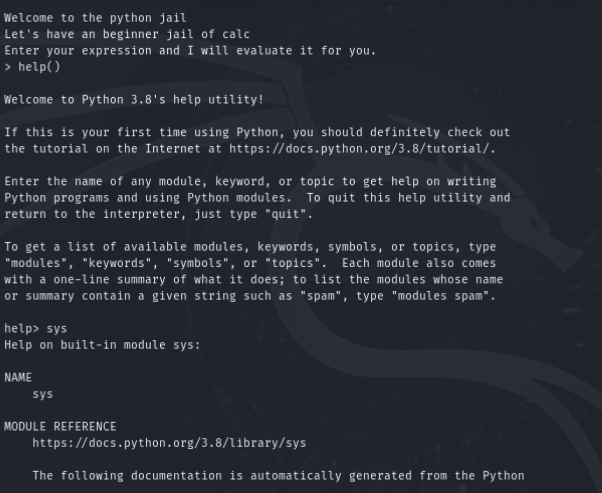This screenshot has height=493, width=602.
Task: Click the 'help> sys' prompt line
Action: click(37, 328)
